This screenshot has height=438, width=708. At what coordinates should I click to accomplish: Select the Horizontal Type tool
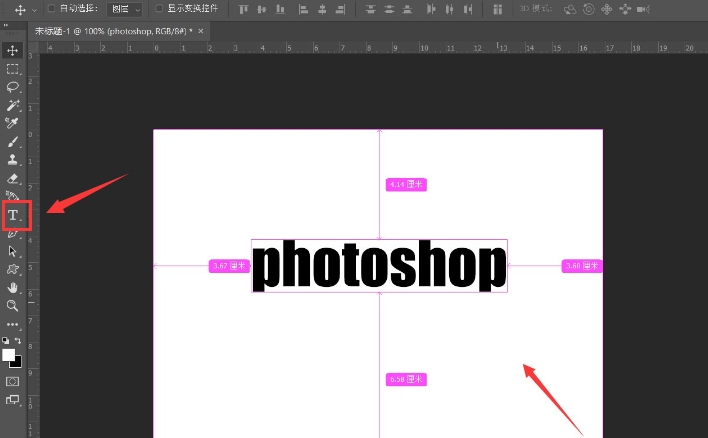[13, 215]
